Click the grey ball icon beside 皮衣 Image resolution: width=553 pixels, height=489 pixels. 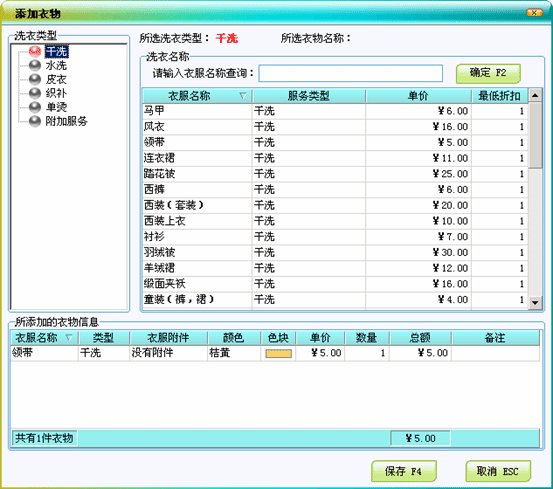click(x=35, y=79)
